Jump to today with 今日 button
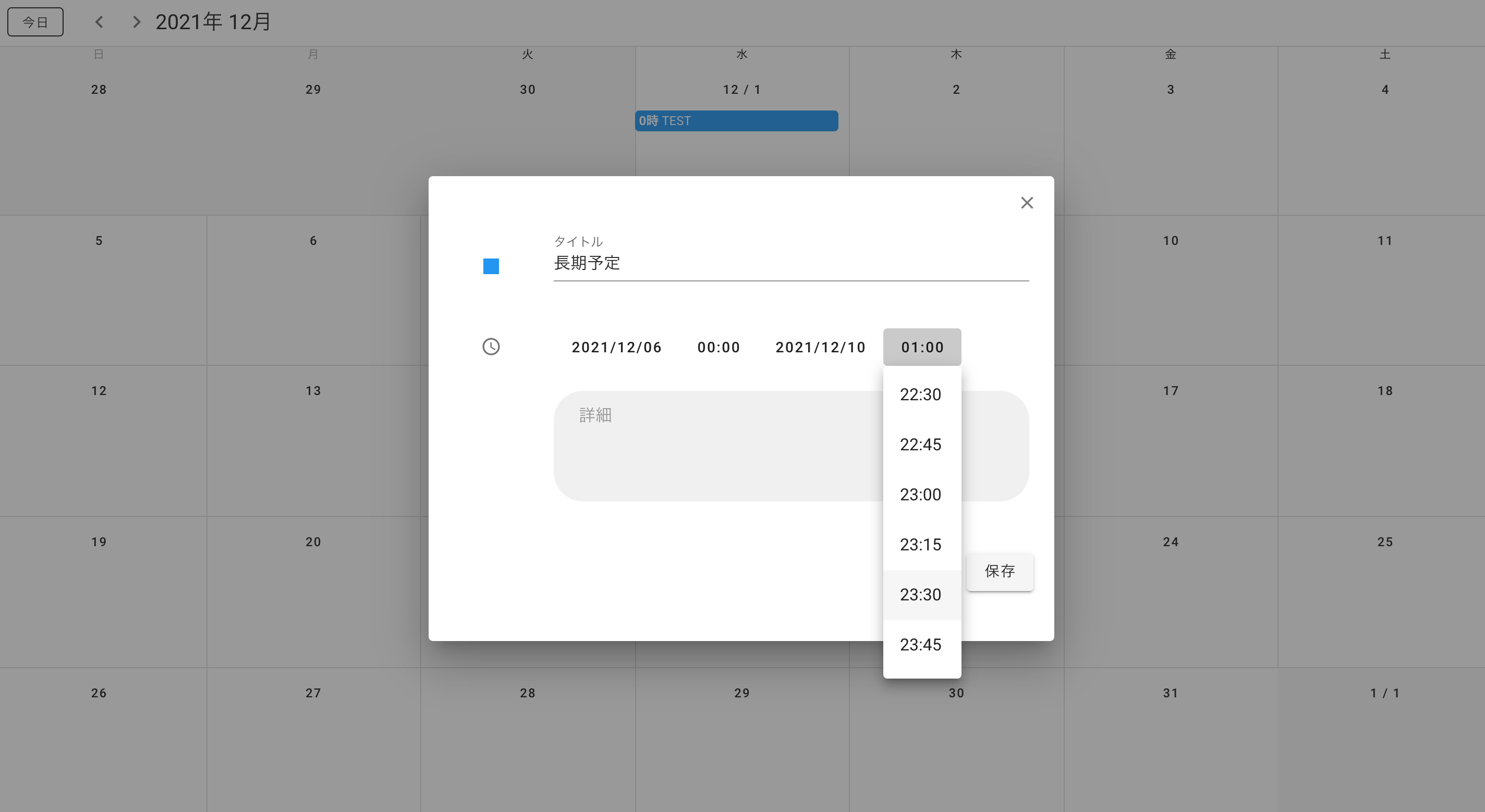 (x=35, y=21)
